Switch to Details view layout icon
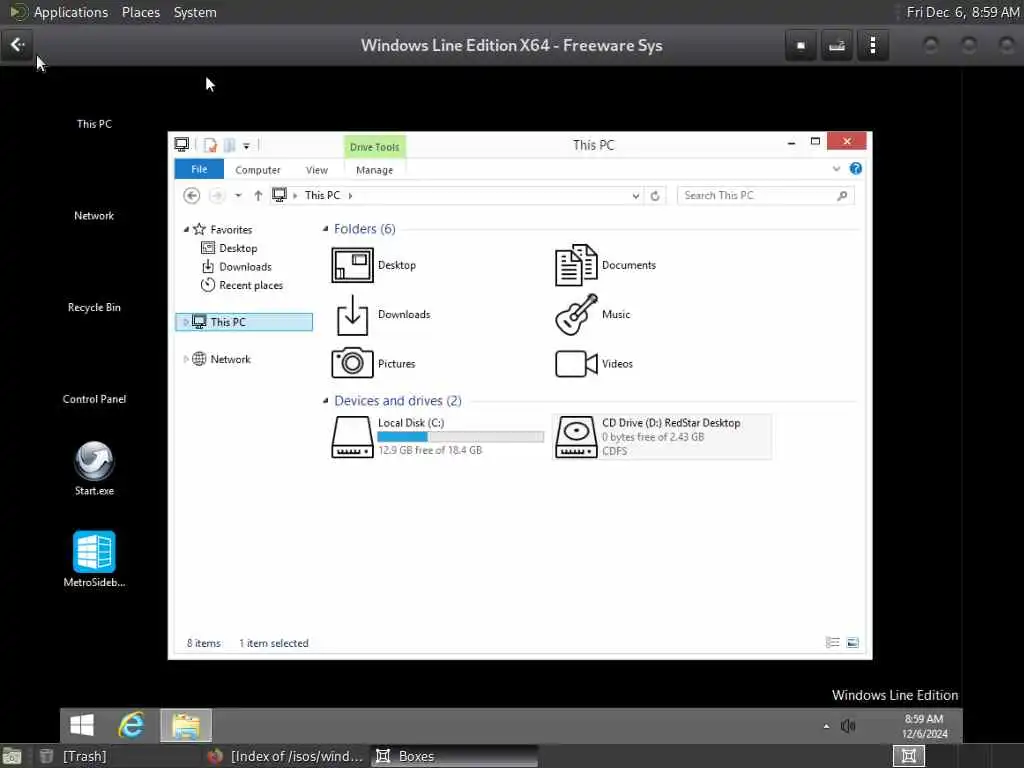This screenshot has width=1024, height=768. click(x=833, y=643)
